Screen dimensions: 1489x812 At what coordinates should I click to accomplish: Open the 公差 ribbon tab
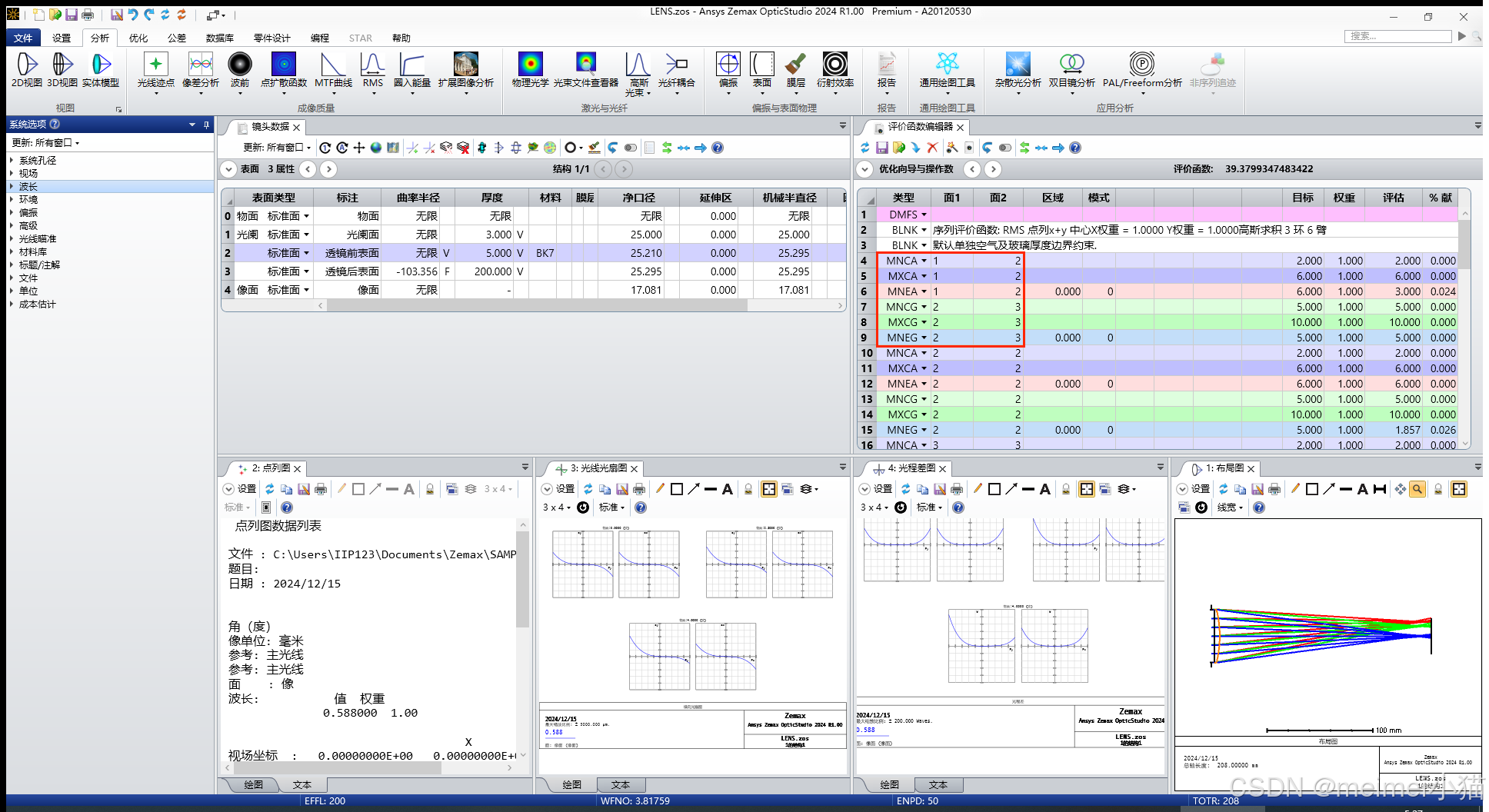[x=177, y=38]
